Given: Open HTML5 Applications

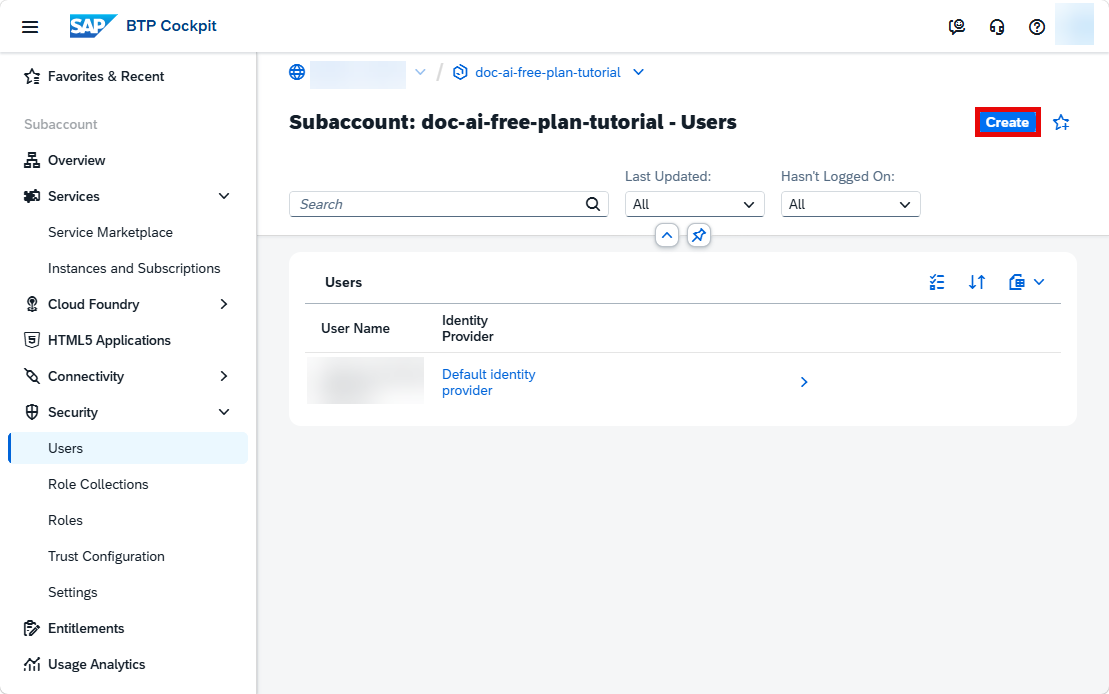Looking at the screenshot, I should 109,340.
